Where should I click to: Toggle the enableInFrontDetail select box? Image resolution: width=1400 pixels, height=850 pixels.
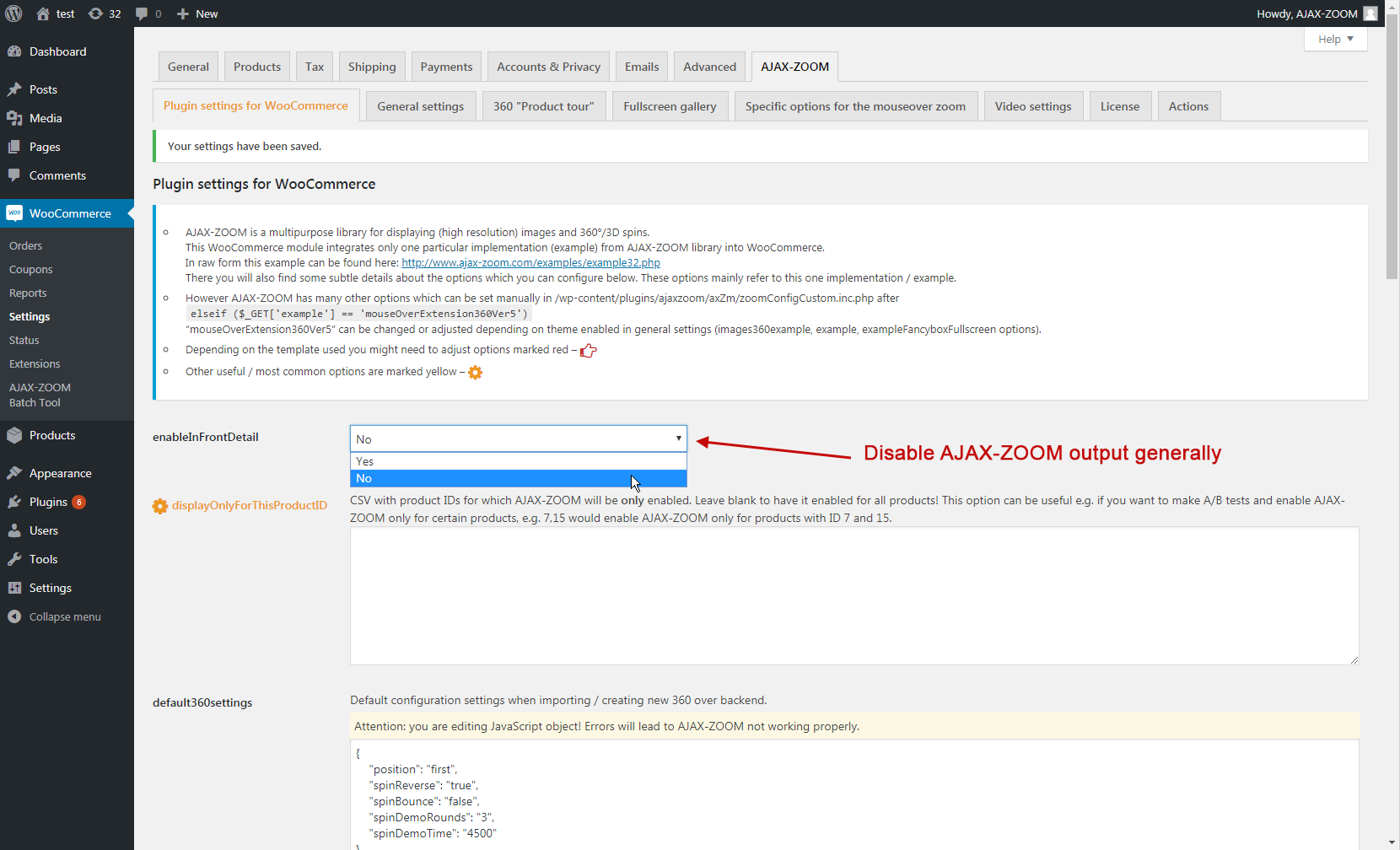519,438
